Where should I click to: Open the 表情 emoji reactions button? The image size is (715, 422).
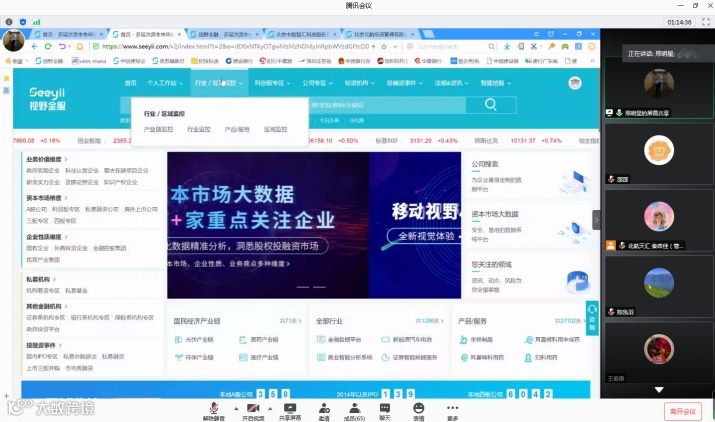click(419, 412)
